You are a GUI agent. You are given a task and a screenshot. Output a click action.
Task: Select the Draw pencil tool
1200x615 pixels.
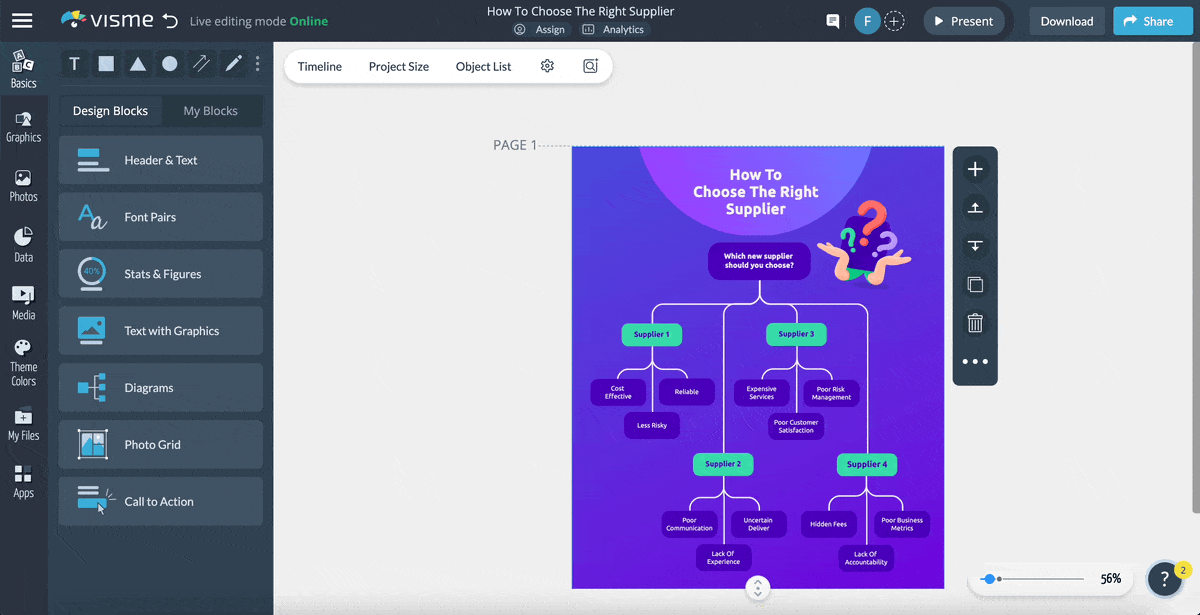(233, 63)
